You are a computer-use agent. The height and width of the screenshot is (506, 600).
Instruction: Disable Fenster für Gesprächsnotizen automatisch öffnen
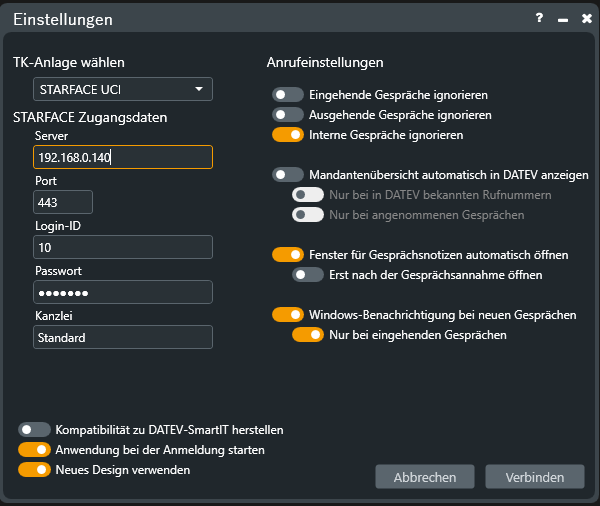tap(288, 255)
